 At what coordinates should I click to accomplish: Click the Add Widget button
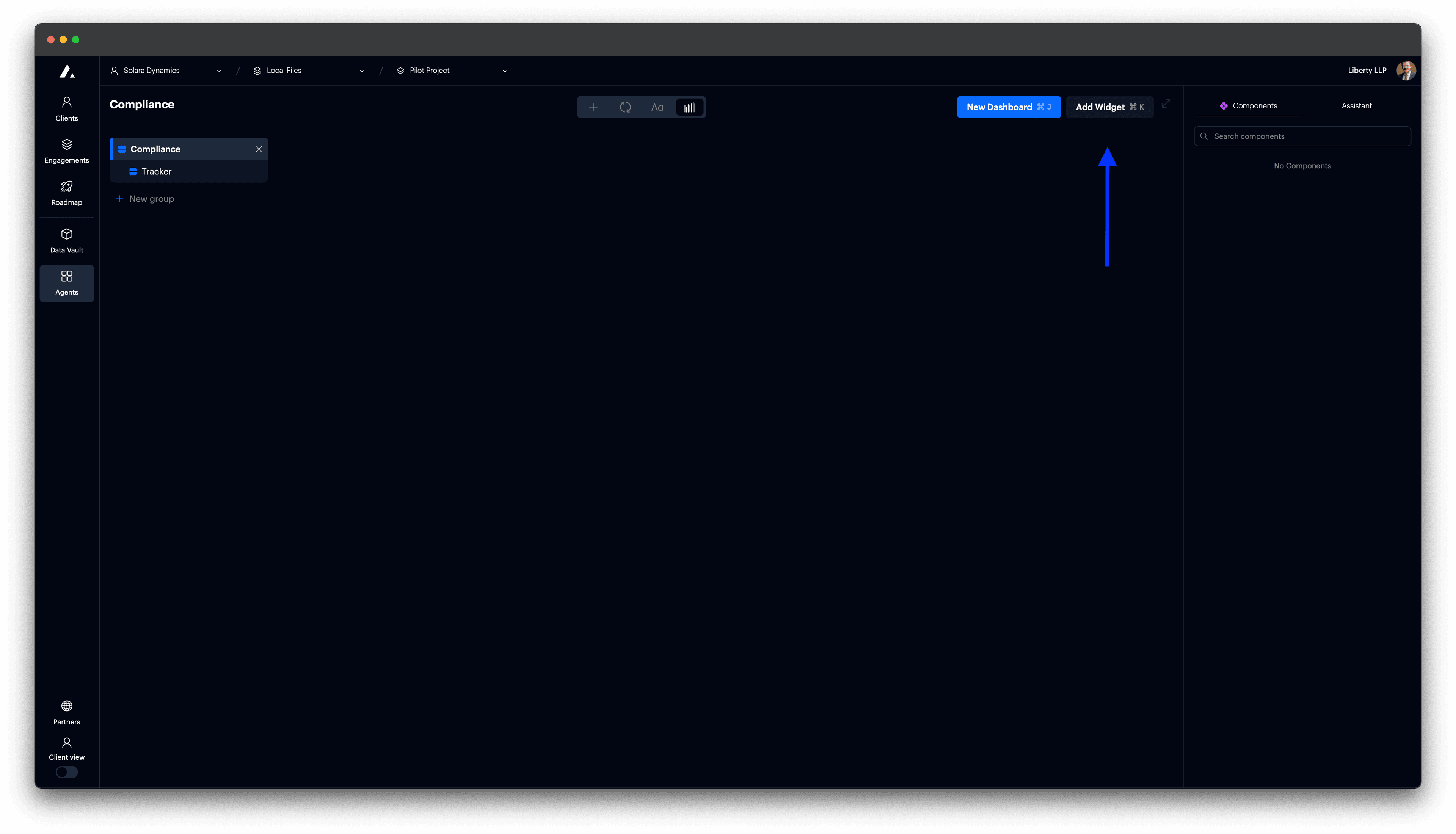pos(1109,107)
